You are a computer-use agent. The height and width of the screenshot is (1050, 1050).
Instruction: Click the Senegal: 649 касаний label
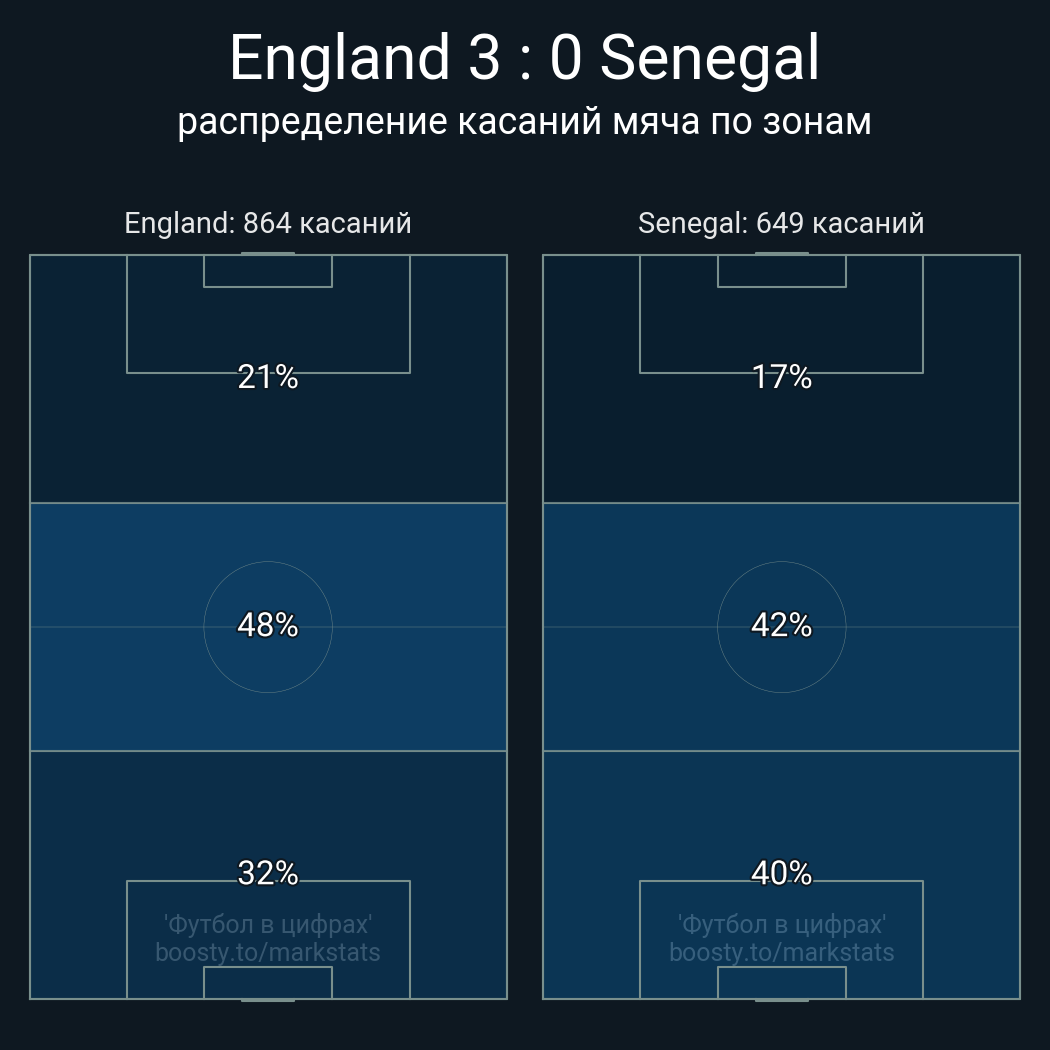781,223
